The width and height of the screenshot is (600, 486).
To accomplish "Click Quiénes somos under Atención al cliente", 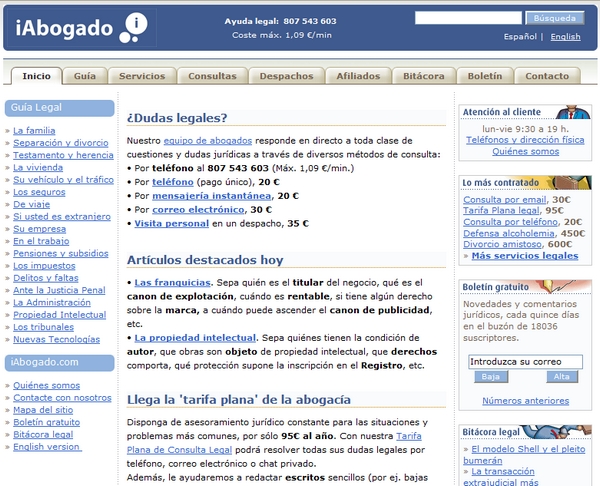I will tap(525, 152).
